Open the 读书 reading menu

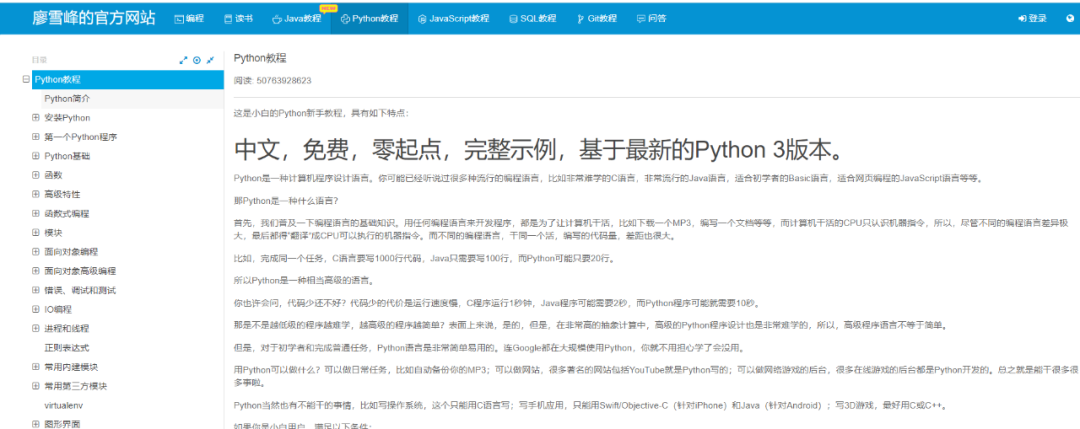[x=238, y=19]
